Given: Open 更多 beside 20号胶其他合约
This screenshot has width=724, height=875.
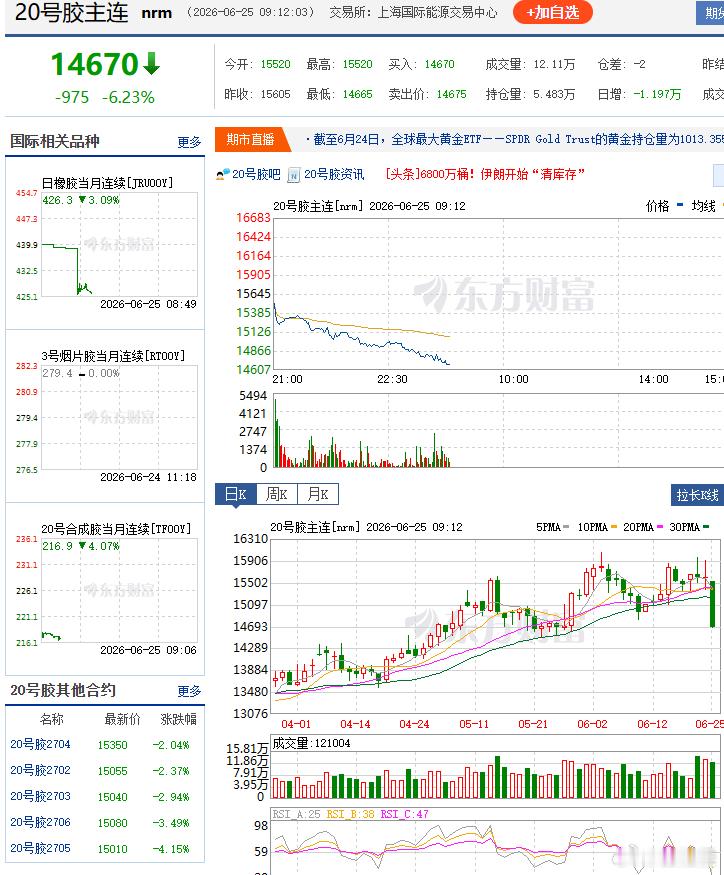Looking at the screenshot, I should pos(189,691).
